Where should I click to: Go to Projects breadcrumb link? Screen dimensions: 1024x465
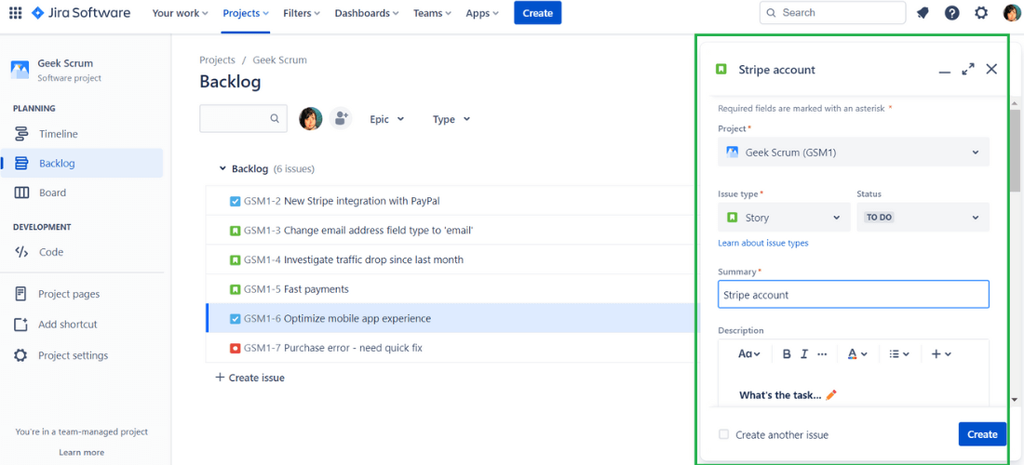pos(217,60)
